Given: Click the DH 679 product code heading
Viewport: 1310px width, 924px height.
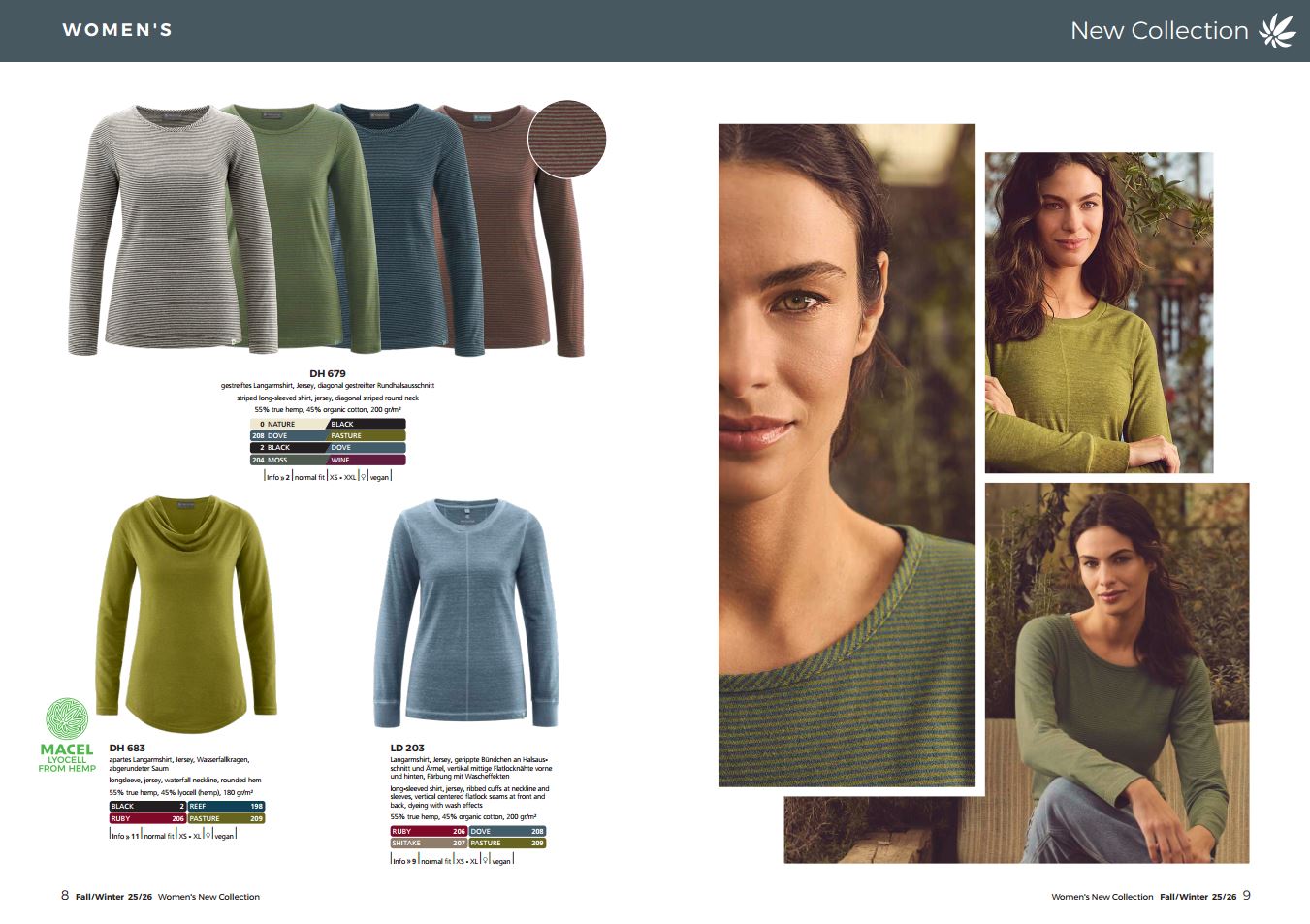Looking at the screenshot, I should click(328, 373).
